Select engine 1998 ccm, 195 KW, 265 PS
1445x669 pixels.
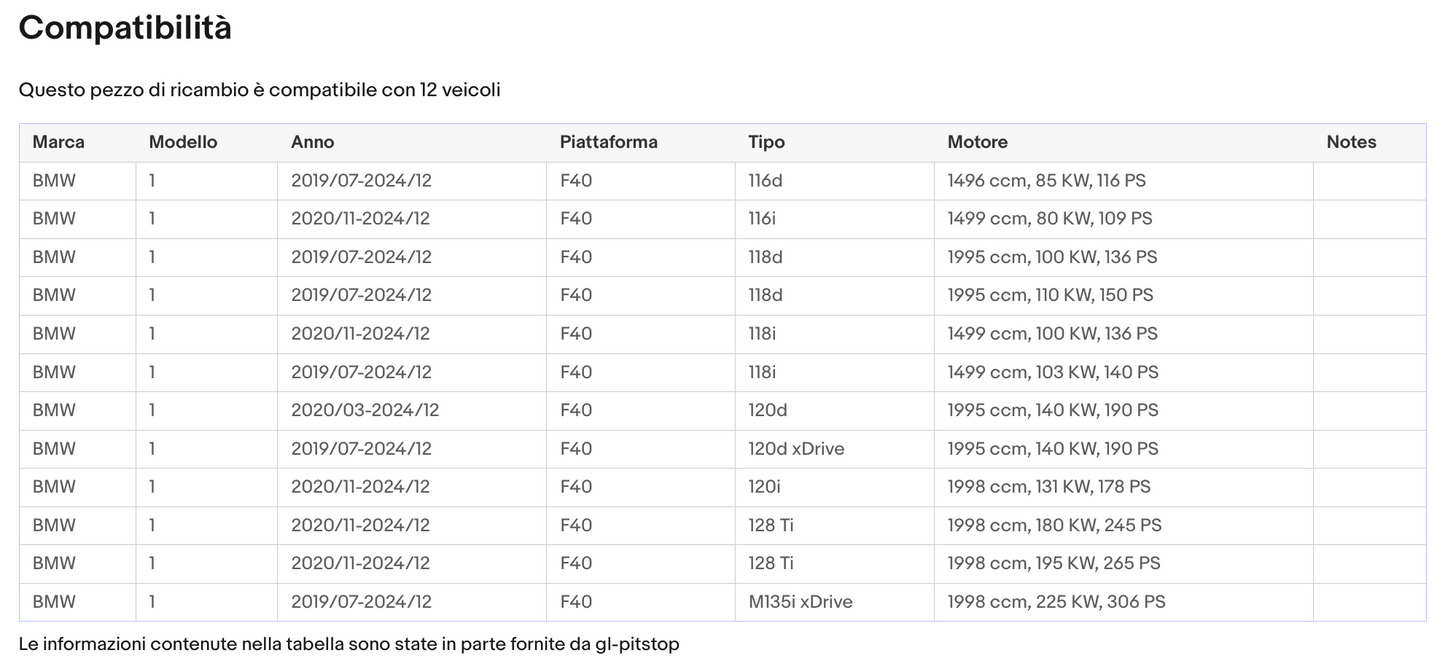(1054, 564)
